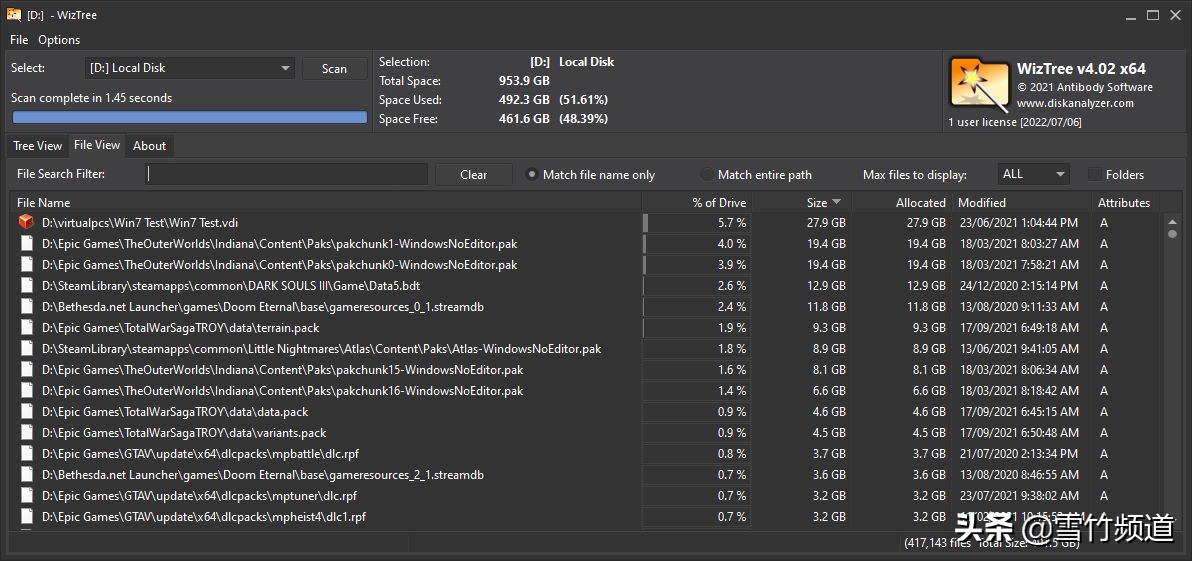Click the Data5.bdt file icon

(x=26, y=286)
